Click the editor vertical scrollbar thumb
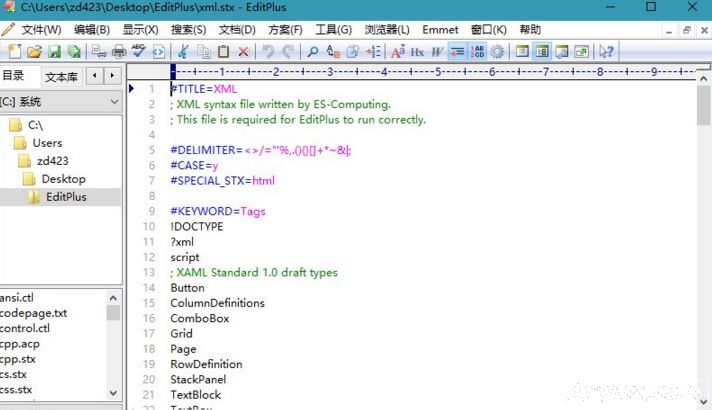 coord(703,106)
